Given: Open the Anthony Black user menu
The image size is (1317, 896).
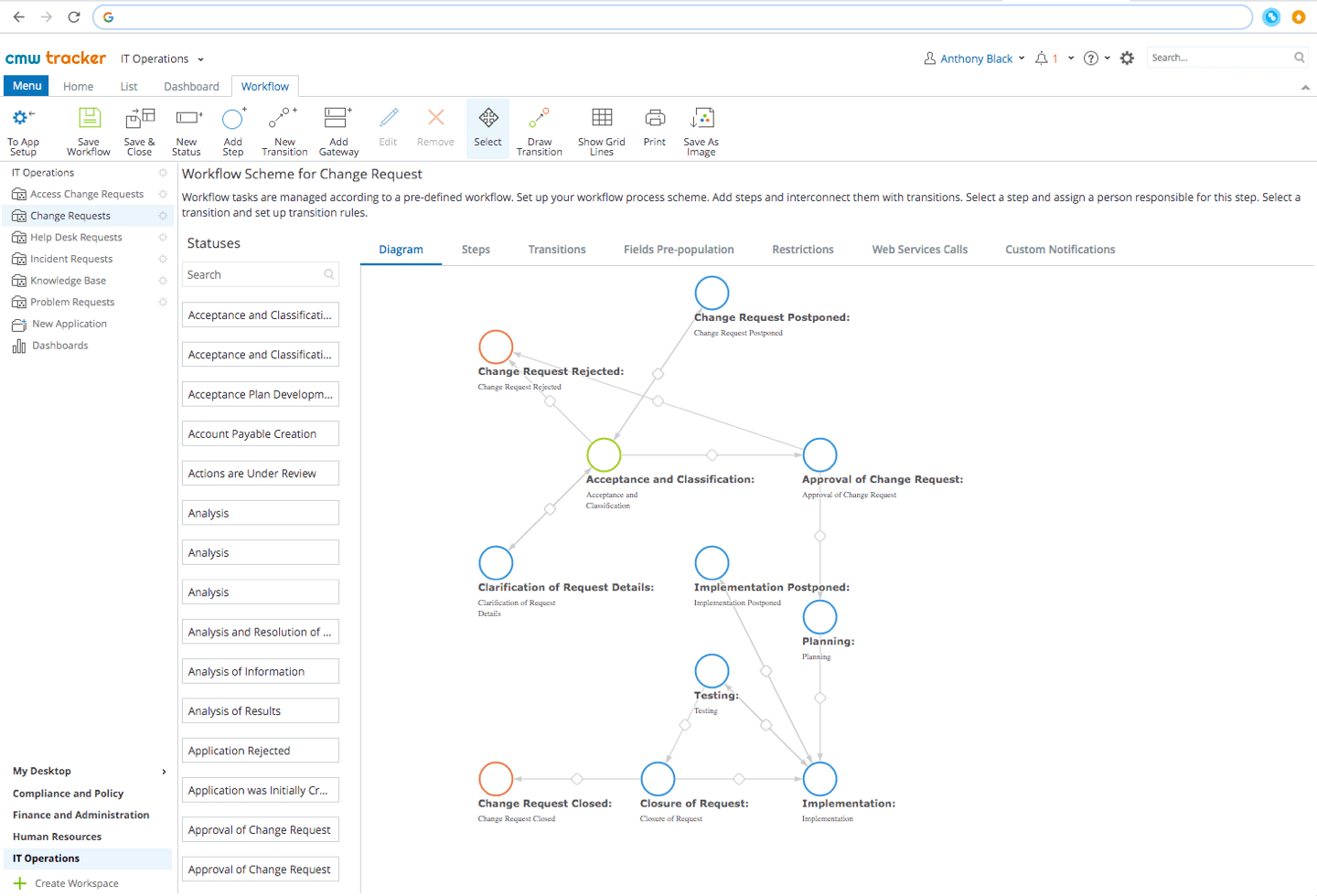Looking at the screenshot, I should point(974,59).
